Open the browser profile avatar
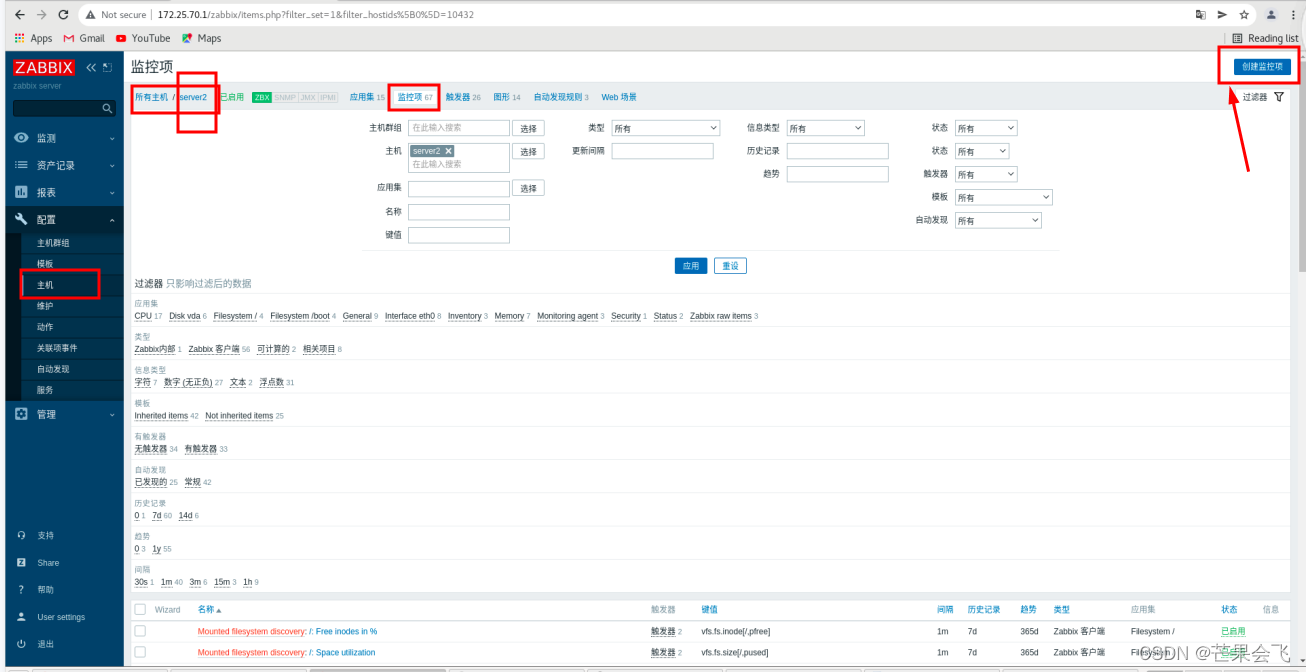Image resolution: width=1306 pixels, height=672 pixels. pyautogui.click(x=1271, y=15)
